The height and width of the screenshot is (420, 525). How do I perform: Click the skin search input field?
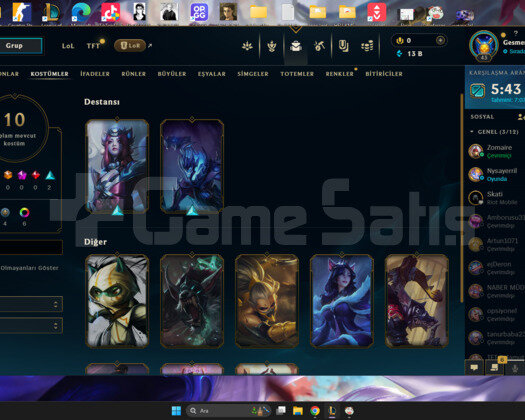click(x=31, y=247)
